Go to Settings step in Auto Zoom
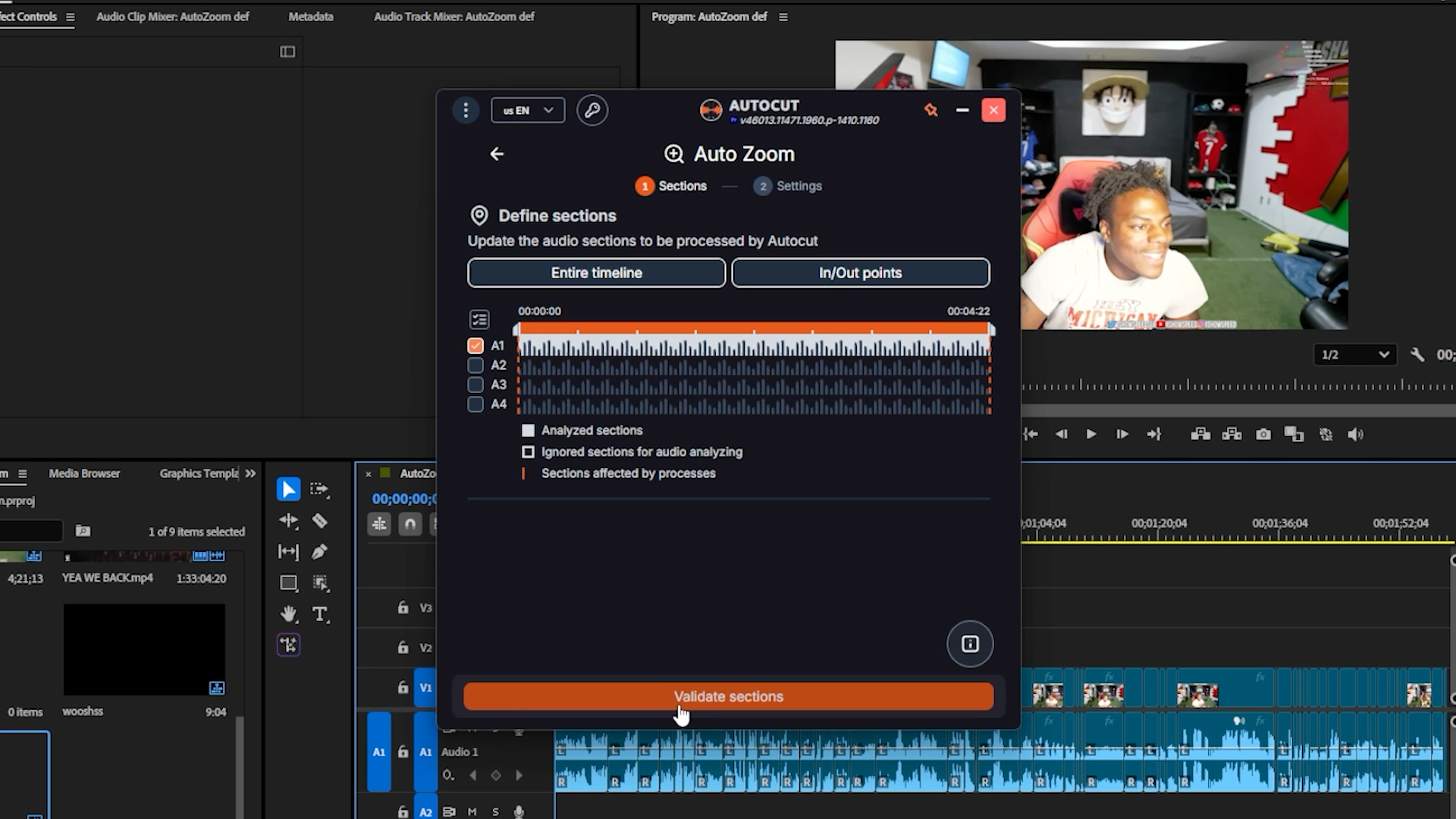1456x819 pixels. pos(788,186)
